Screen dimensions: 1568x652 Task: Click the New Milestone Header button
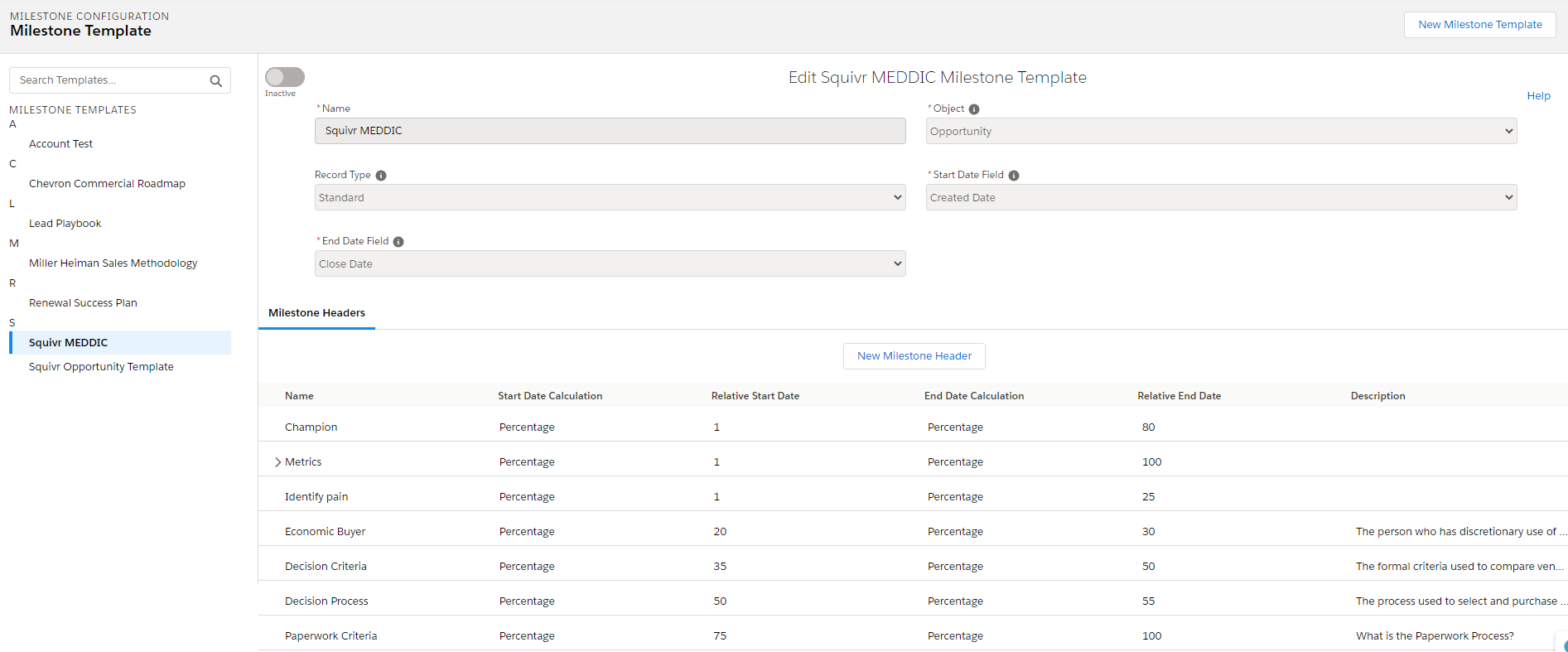pyautogui.click(x=914, y=356)
